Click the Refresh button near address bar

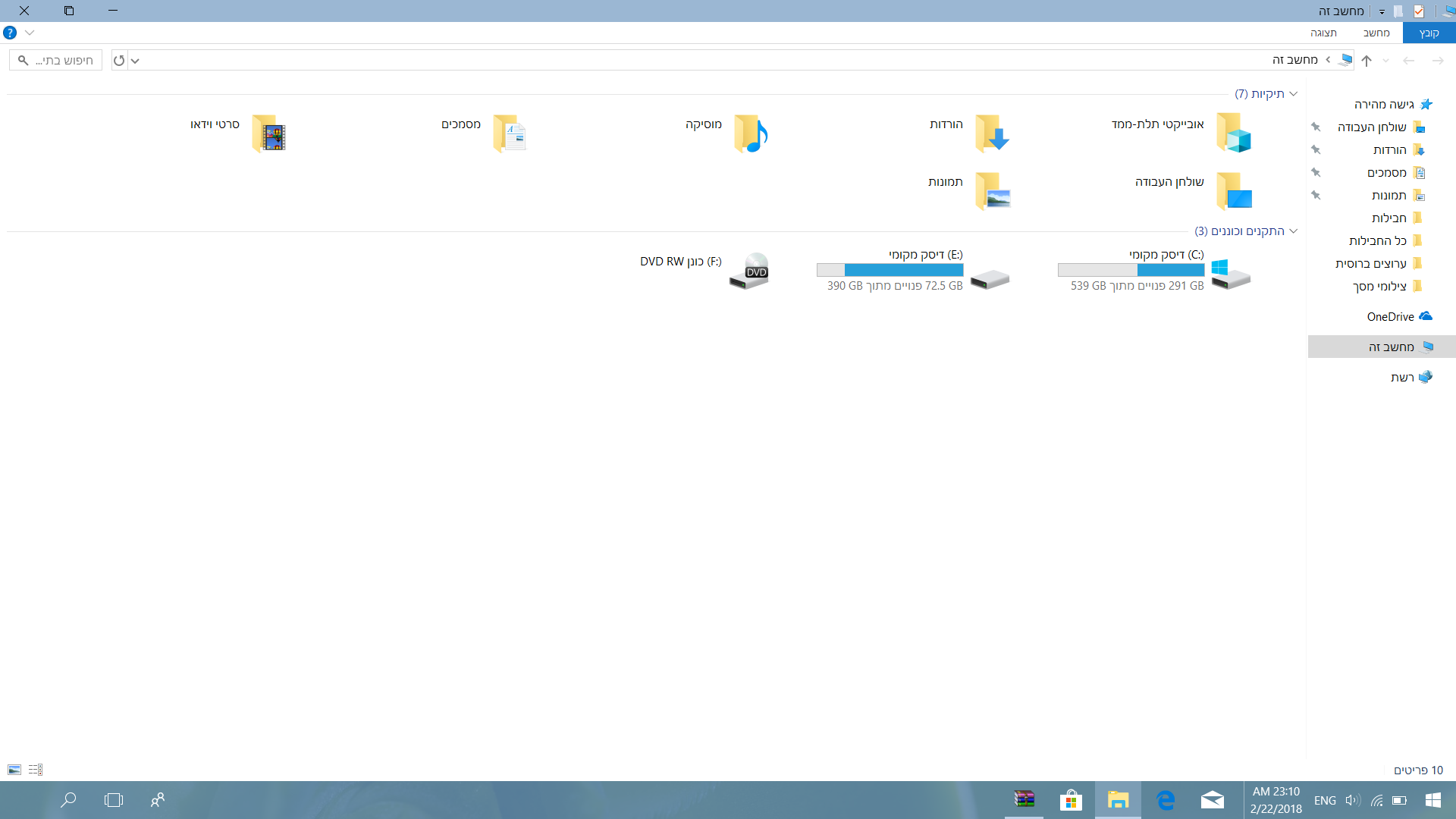click(x=119, y=61)
